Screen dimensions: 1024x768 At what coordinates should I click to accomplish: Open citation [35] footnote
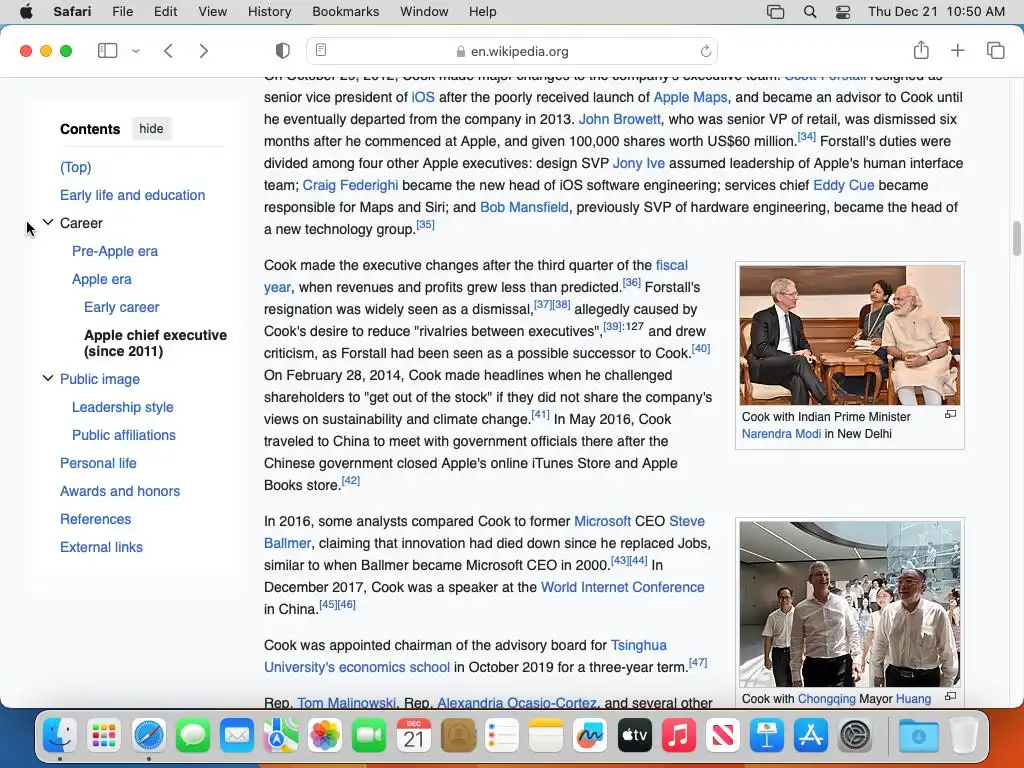(x=425, y=225)
